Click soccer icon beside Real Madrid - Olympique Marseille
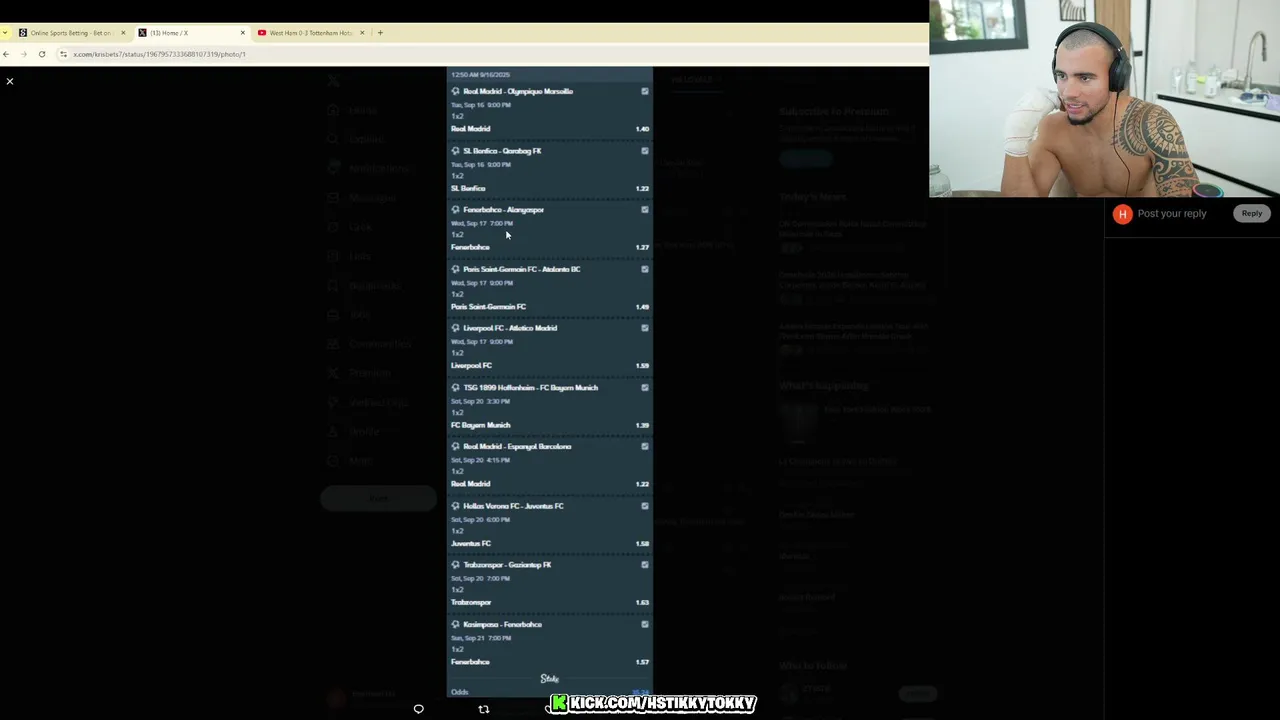 (x=456, y=91)
